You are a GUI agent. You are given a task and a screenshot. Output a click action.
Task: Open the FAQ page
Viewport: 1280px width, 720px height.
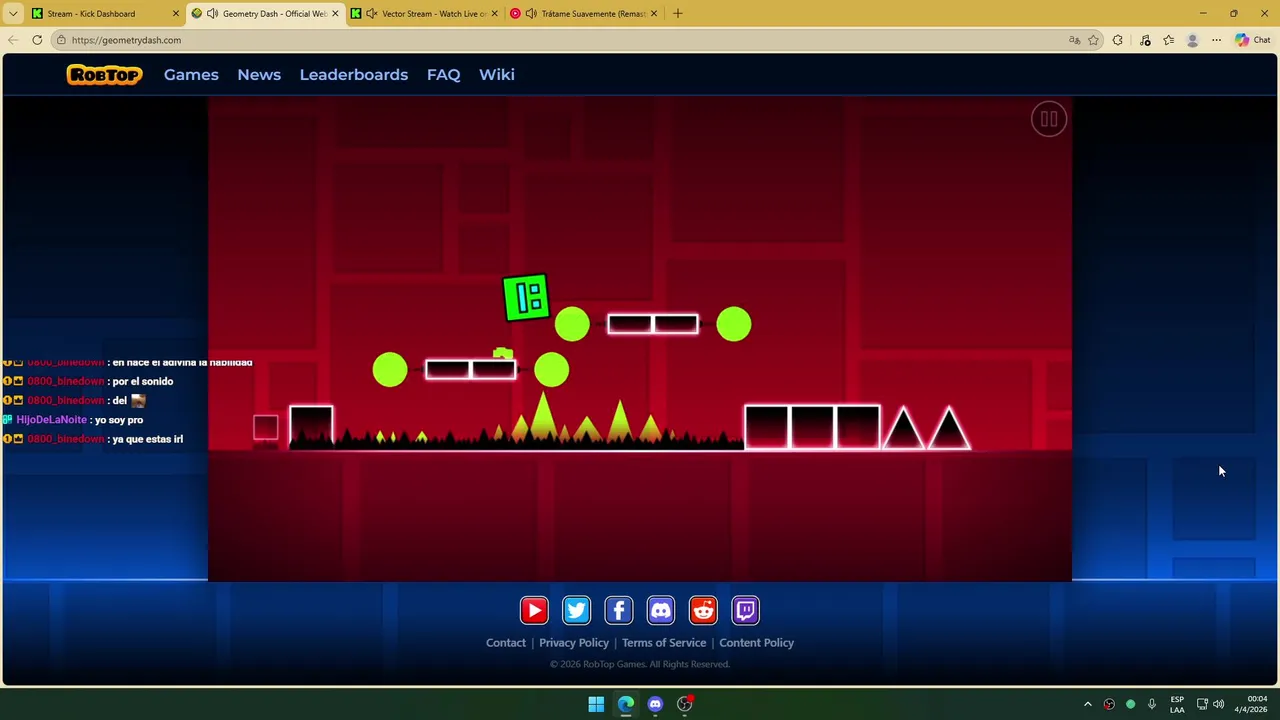[443, 75]
